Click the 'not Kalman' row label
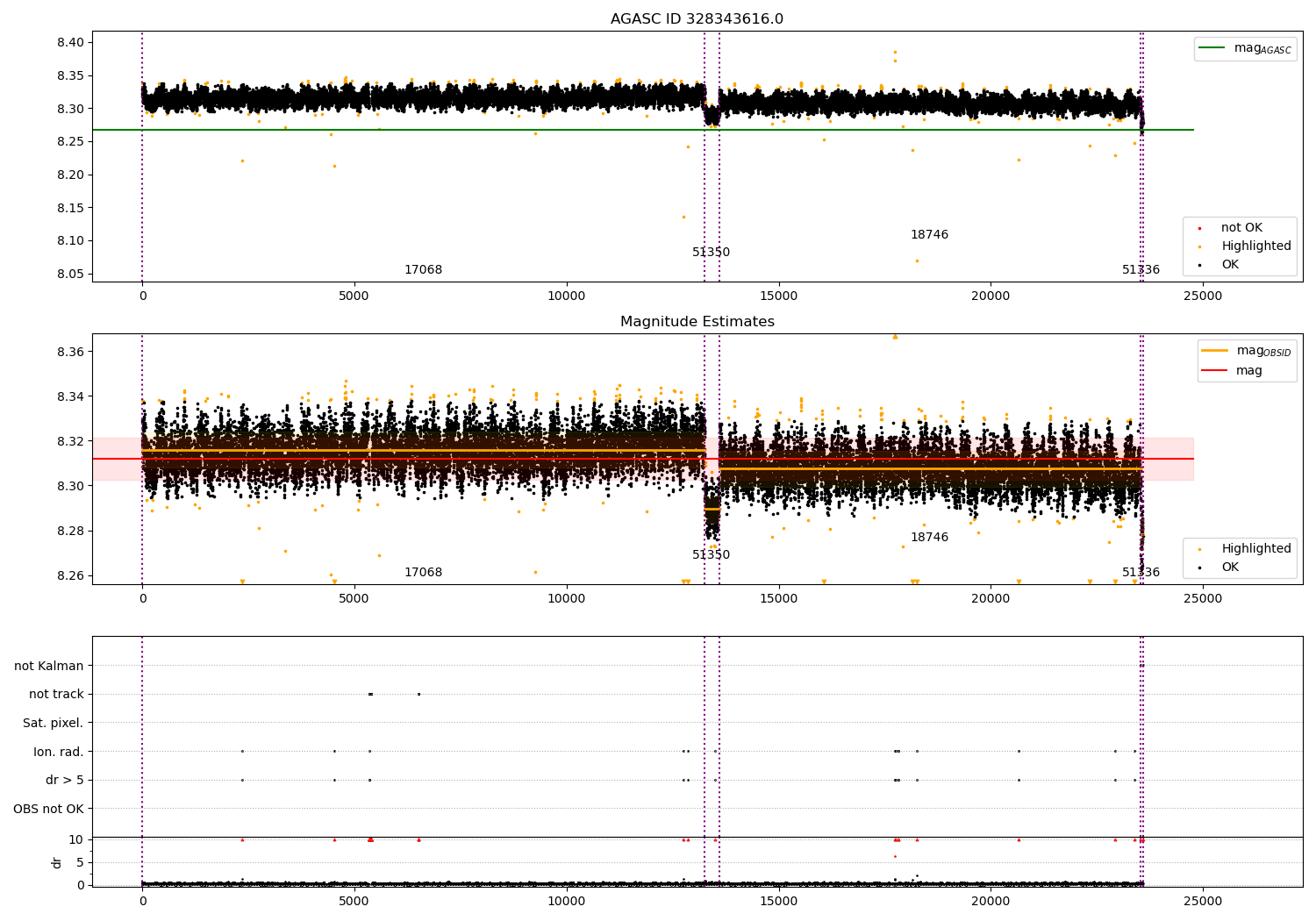This screenshot has height=921, width=1316. 49,667
